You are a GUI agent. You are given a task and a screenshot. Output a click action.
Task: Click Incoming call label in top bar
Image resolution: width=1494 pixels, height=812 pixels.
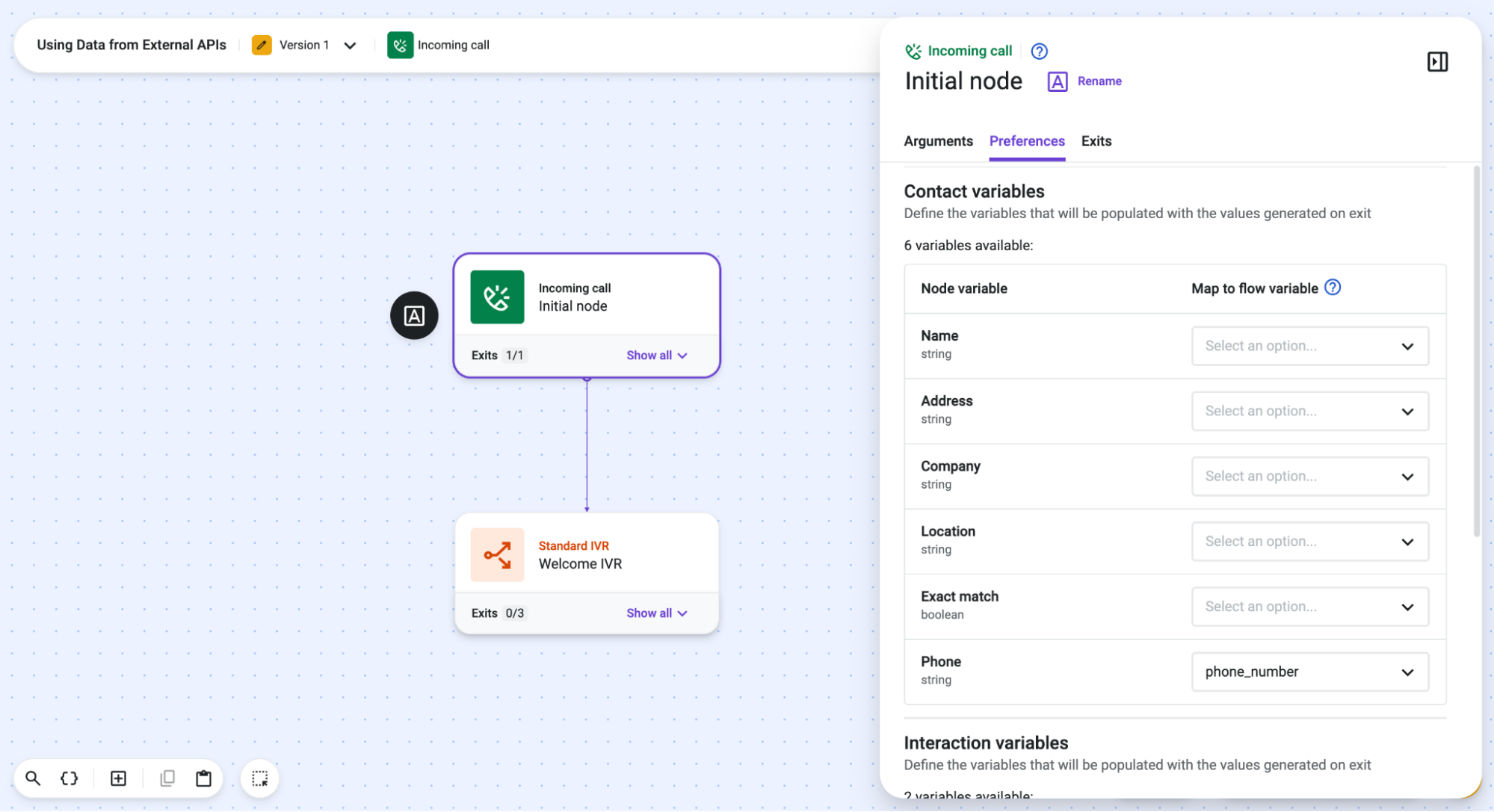coord(453,45)
